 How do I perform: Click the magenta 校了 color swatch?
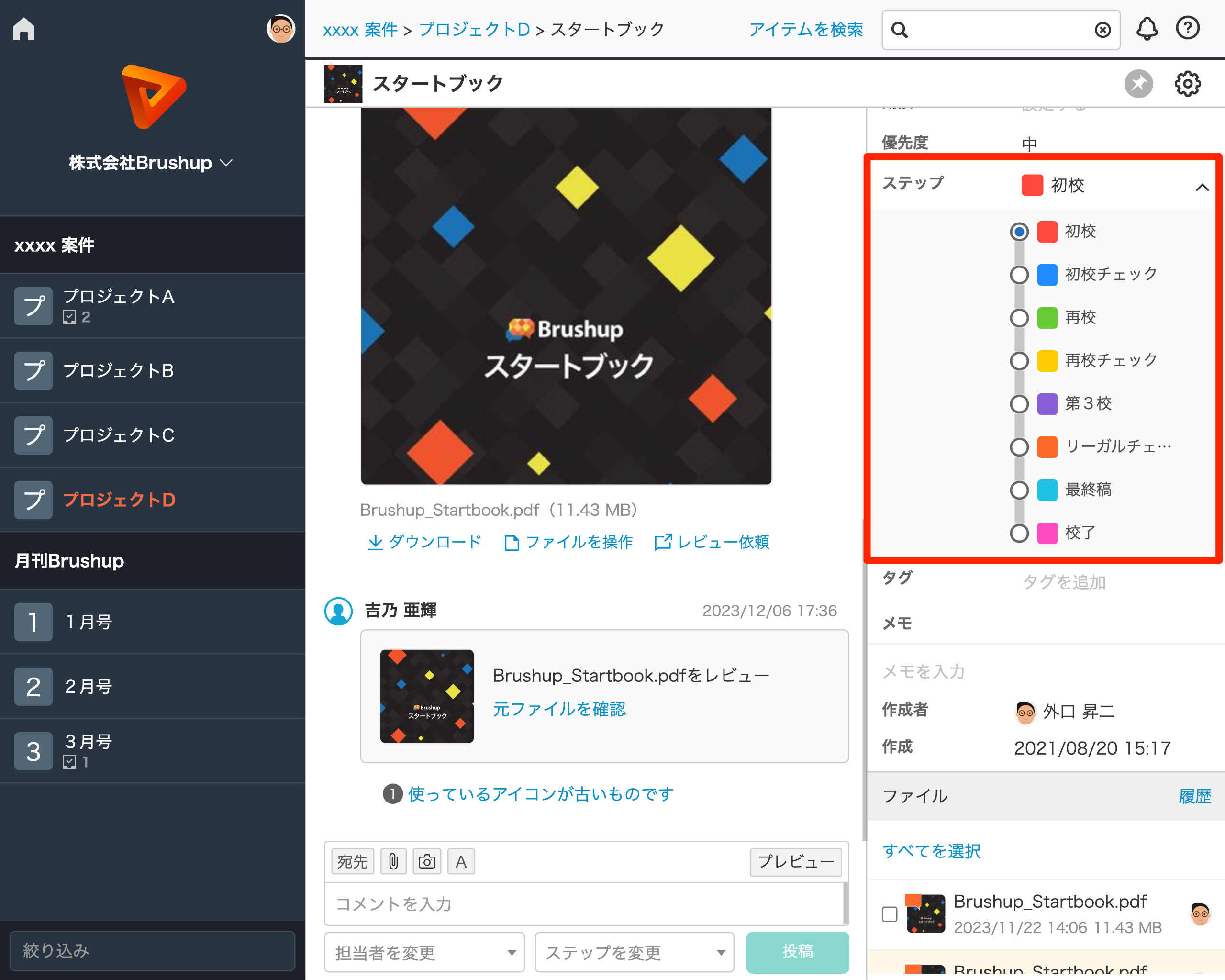1047,534
